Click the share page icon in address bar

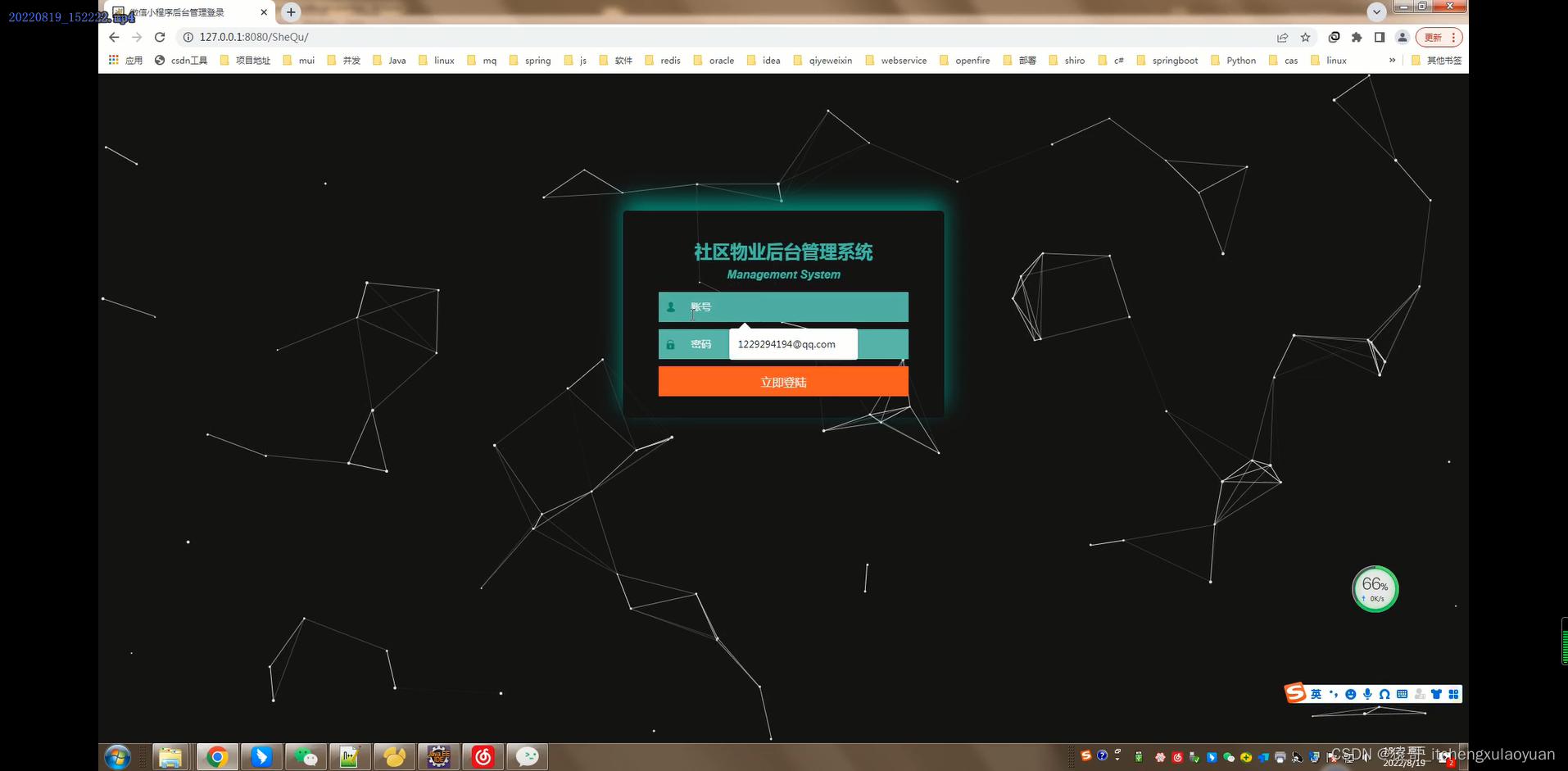click(x=1282, y=37)
